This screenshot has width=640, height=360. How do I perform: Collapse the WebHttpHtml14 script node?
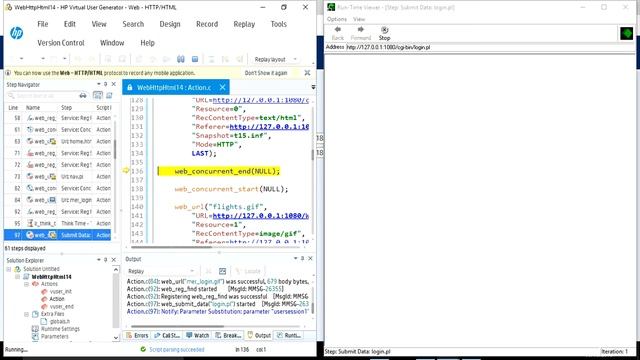click(x=18, y=277)
